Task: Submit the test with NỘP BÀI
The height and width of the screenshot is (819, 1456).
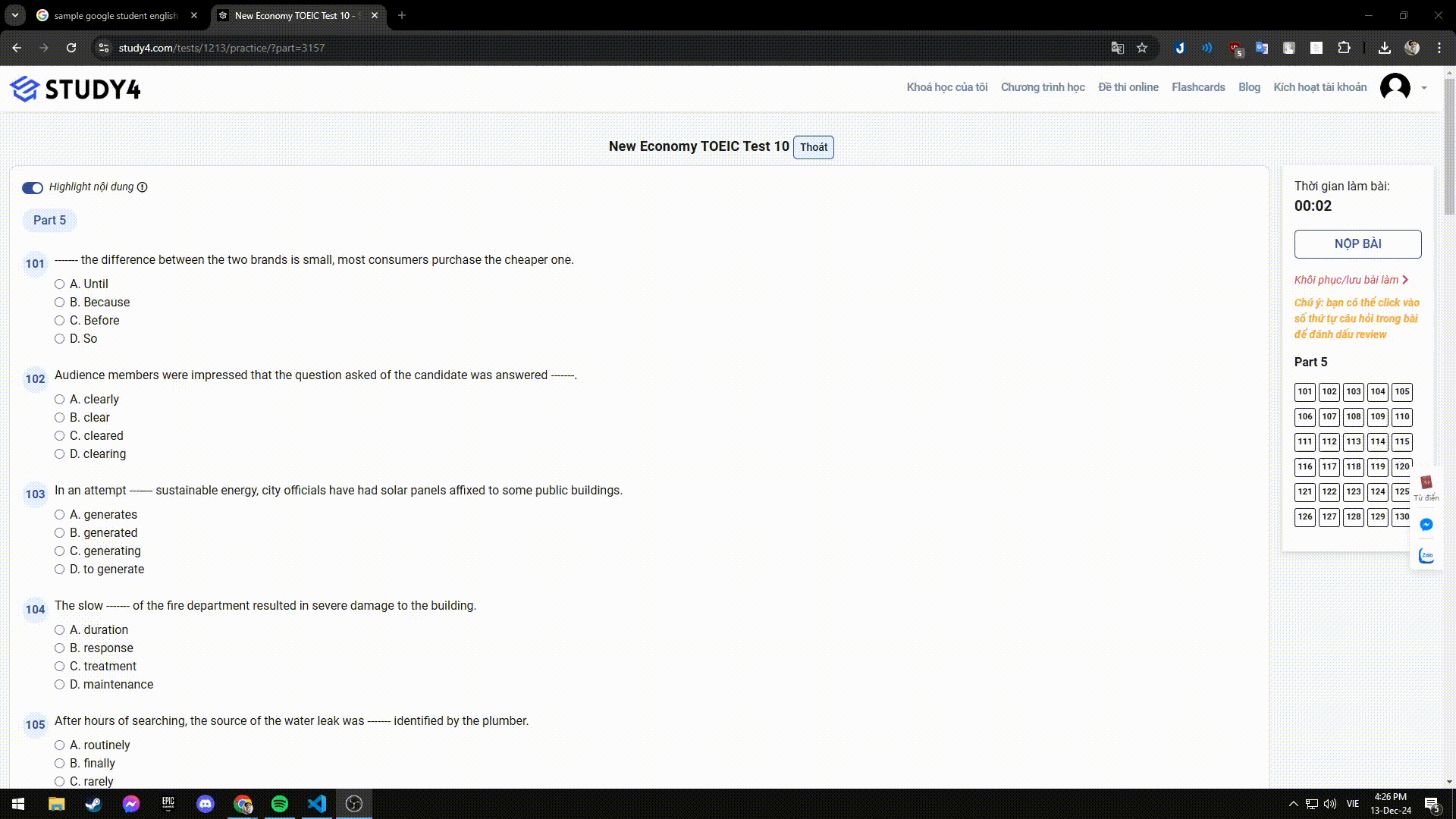Action: coord(1357,243)
